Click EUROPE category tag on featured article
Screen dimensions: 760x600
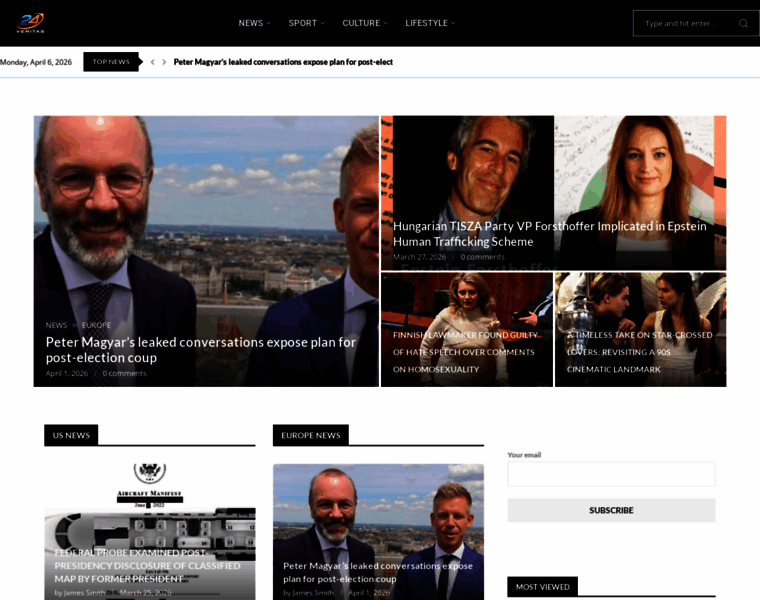[x=96, y=325]
